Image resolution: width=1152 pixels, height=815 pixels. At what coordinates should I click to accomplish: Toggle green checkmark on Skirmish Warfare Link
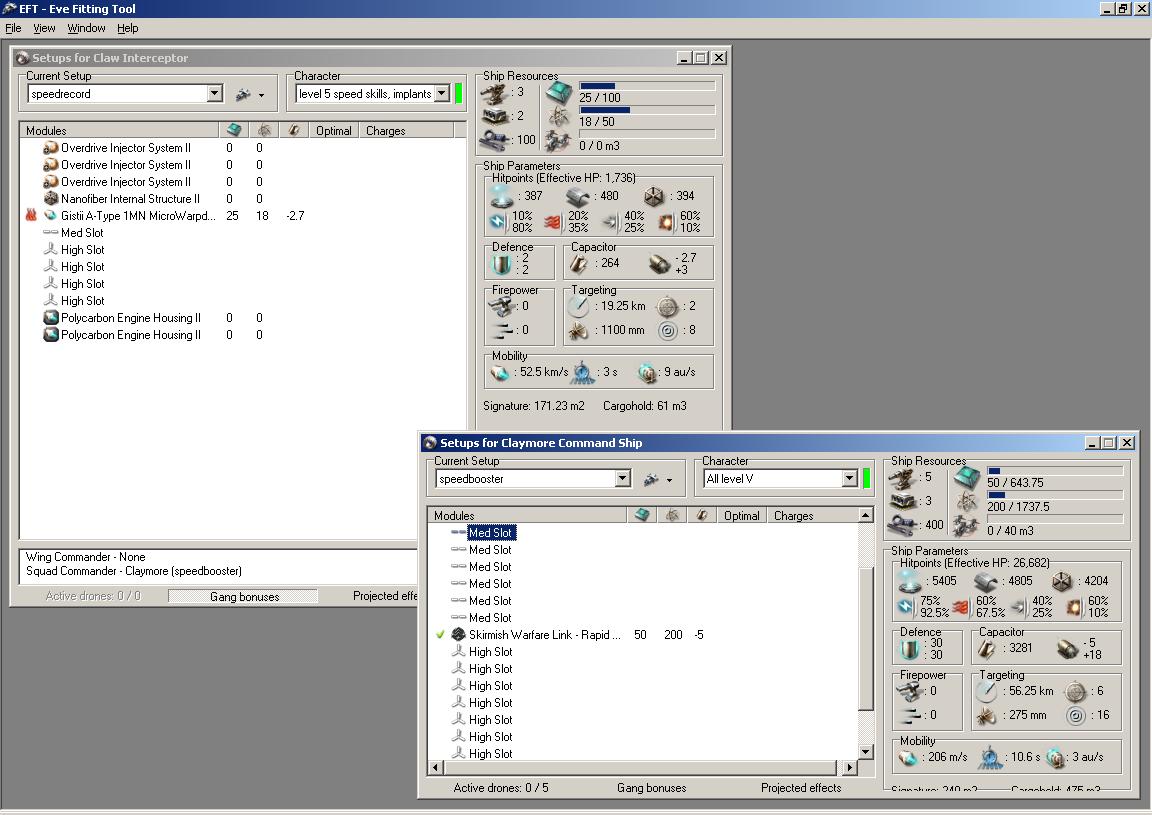[440, 634]
